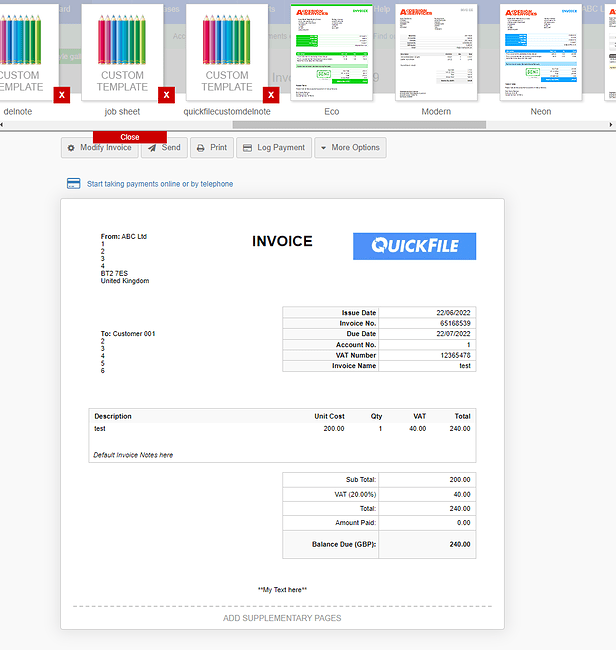Send the invoice
616x650 pixels.
164,148
